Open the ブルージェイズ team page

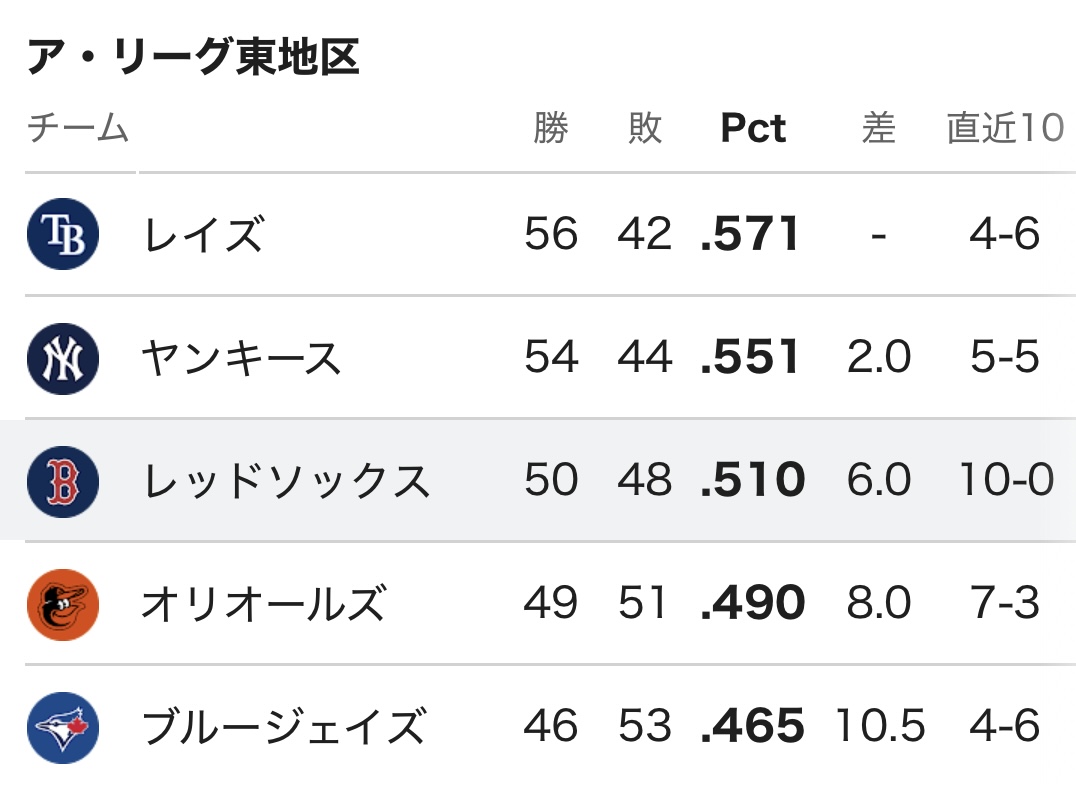[284, 727]
